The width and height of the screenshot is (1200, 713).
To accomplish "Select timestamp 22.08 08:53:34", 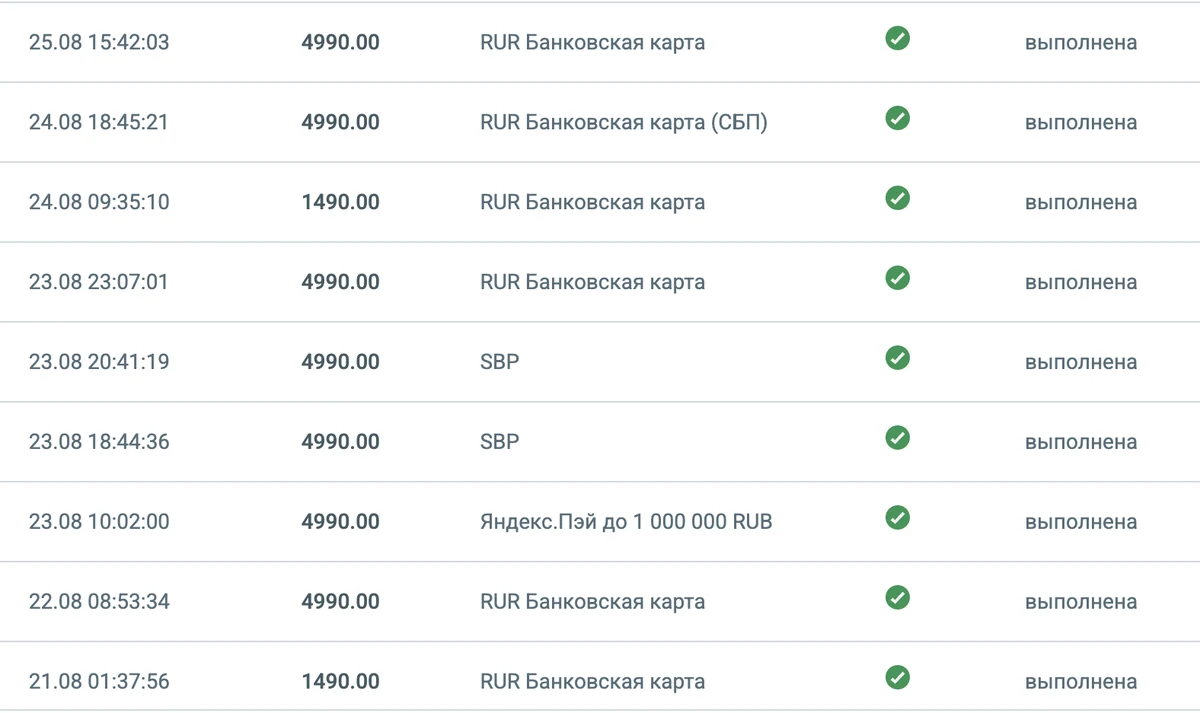I will [x=99, y=602].
